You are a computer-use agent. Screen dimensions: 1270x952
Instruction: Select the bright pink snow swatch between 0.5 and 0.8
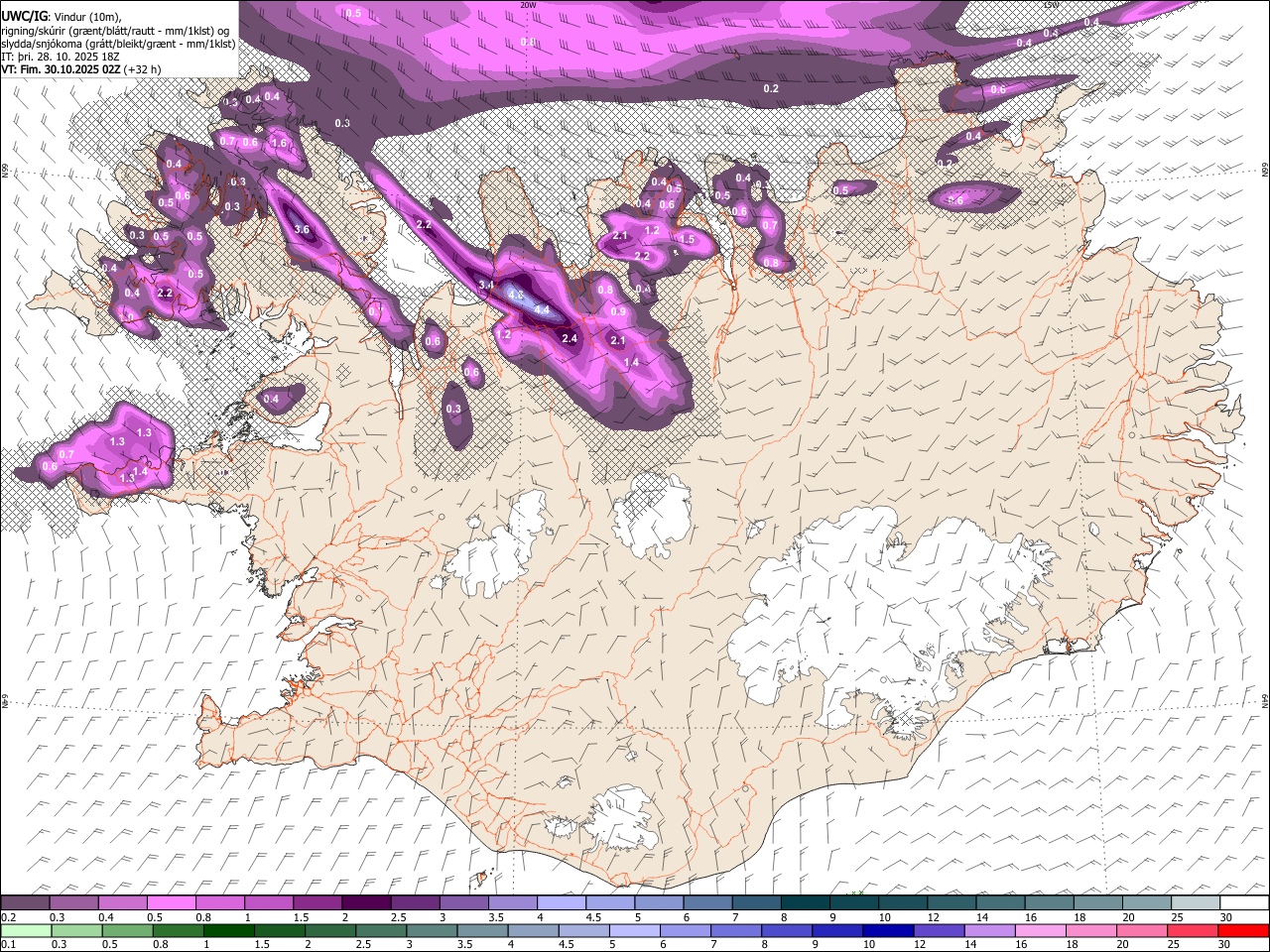pyautogui.click(x=171, y=902)
